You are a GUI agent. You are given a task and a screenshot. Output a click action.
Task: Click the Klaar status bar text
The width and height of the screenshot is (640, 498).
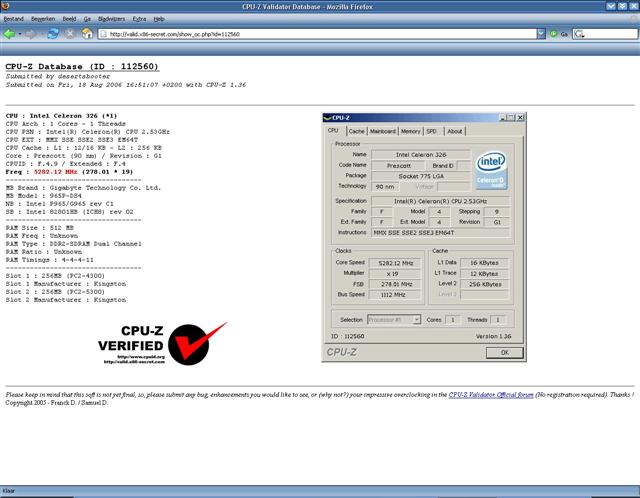coord(9,491)
